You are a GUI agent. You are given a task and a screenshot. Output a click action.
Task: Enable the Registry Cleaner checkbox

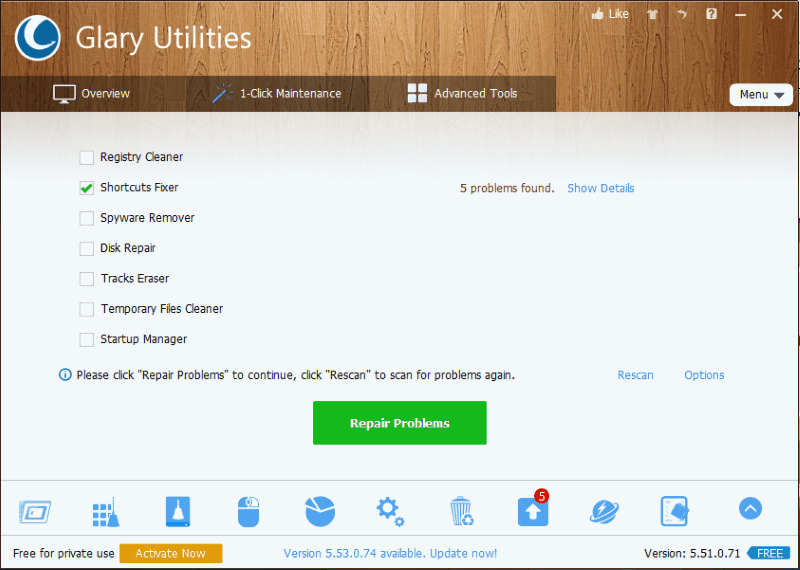(87, 158)
